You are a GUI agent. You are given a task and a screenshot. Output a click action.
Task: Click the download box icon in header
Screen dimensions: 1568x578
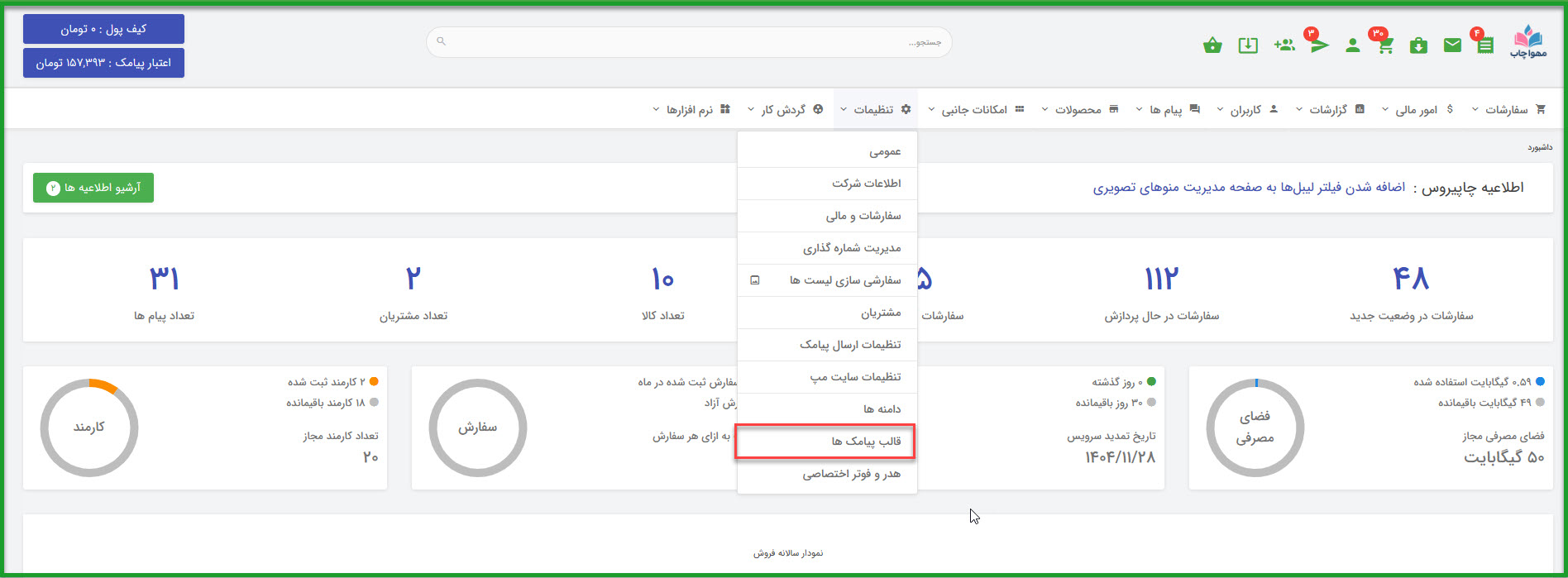coord(1248,45)
